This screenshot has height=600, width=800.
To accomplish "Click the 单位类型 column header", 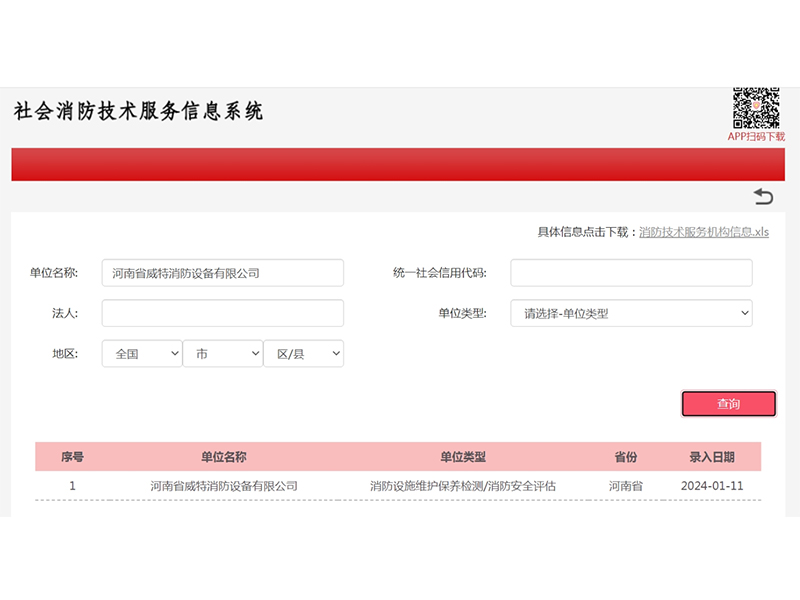I will [463, 457].
